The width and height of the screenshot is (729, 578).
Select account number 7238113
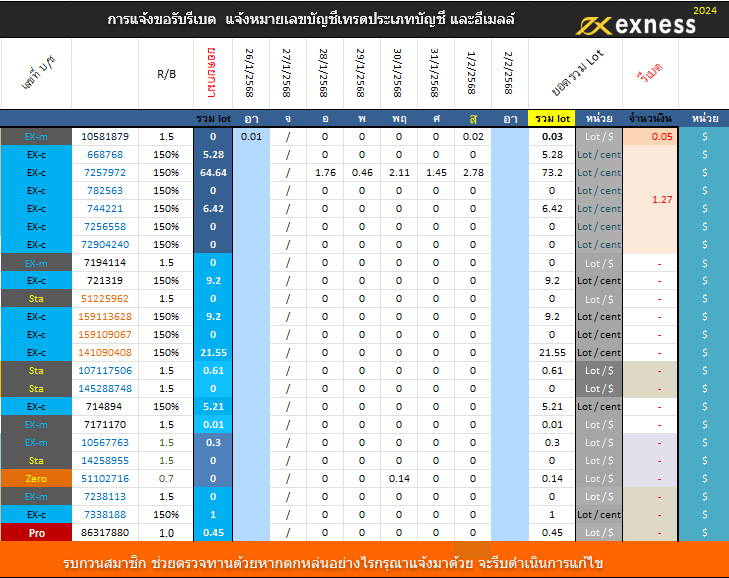[105, 497]
